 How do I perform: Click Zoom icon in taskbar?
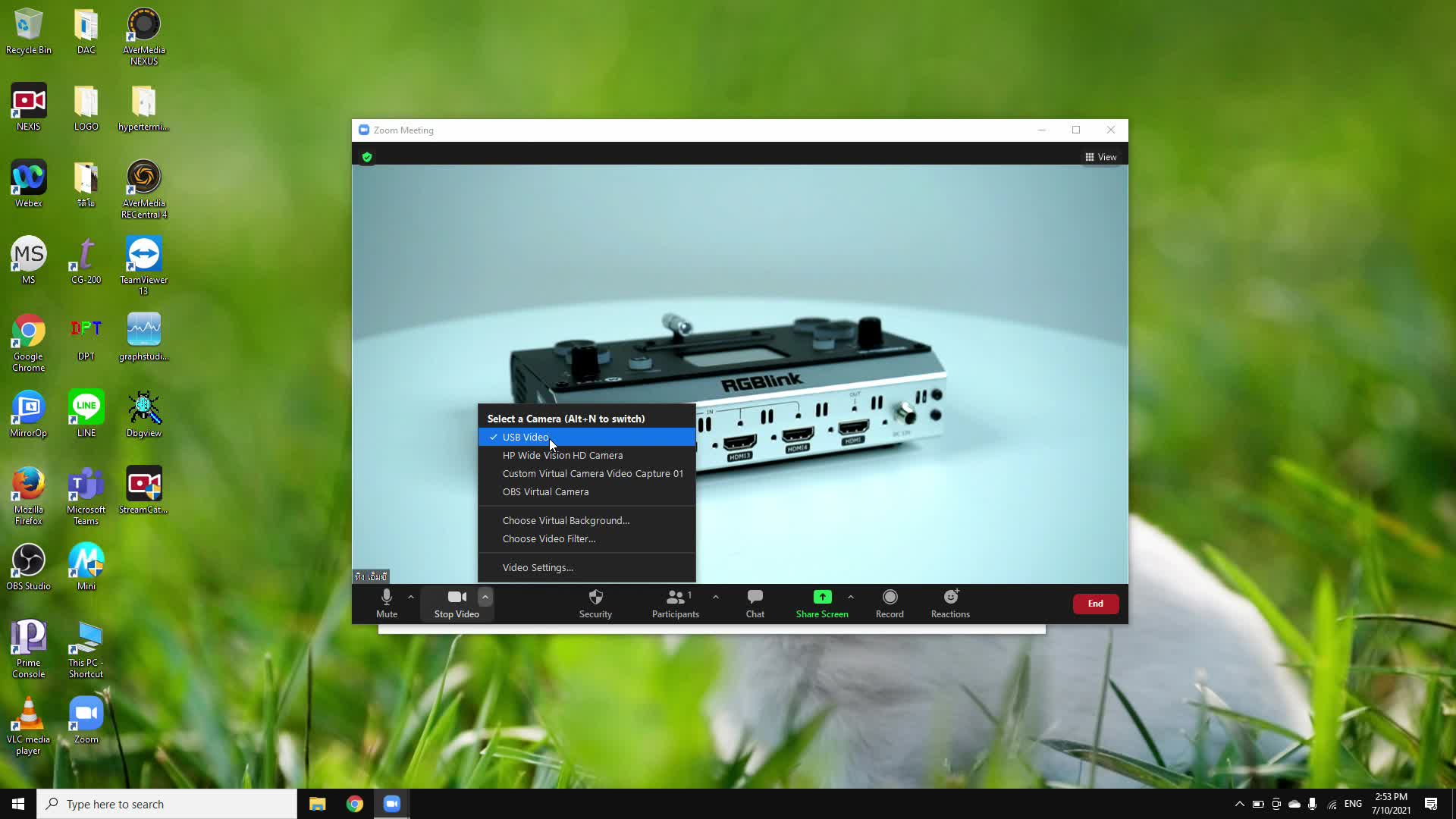point(392,804)
